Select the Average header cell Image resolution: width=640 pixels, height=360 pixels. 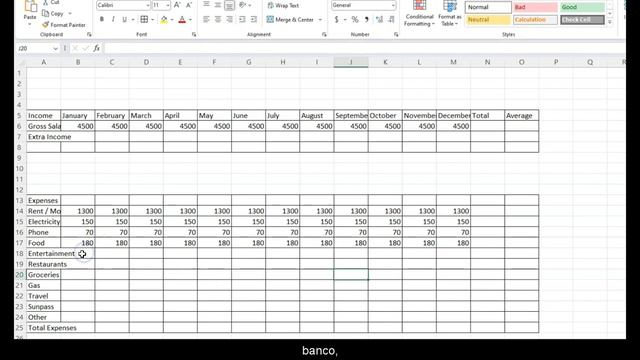coord(522,116)
